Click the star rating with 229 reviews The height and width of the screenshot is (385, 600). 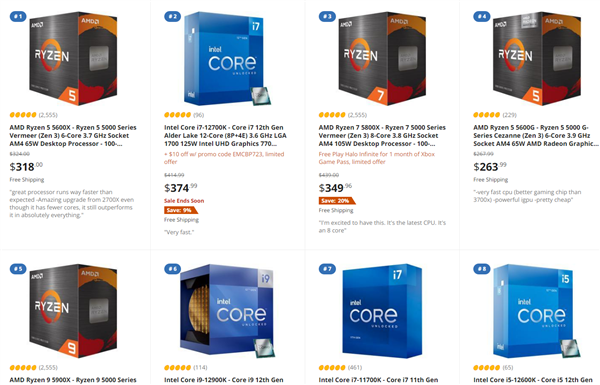coord(487,115)
